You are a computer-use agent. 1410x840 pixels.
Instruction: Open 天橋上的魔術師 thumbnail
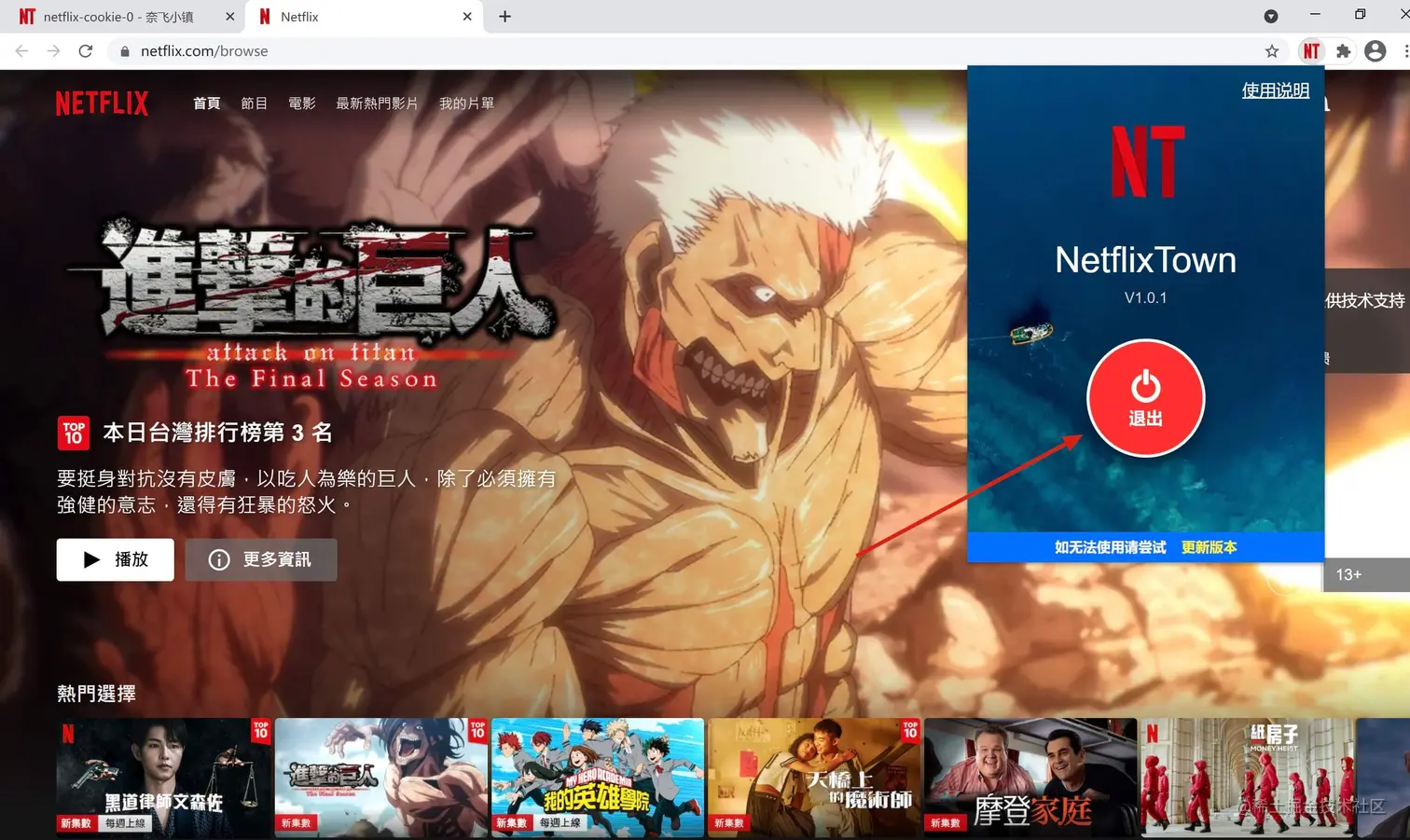814,776
